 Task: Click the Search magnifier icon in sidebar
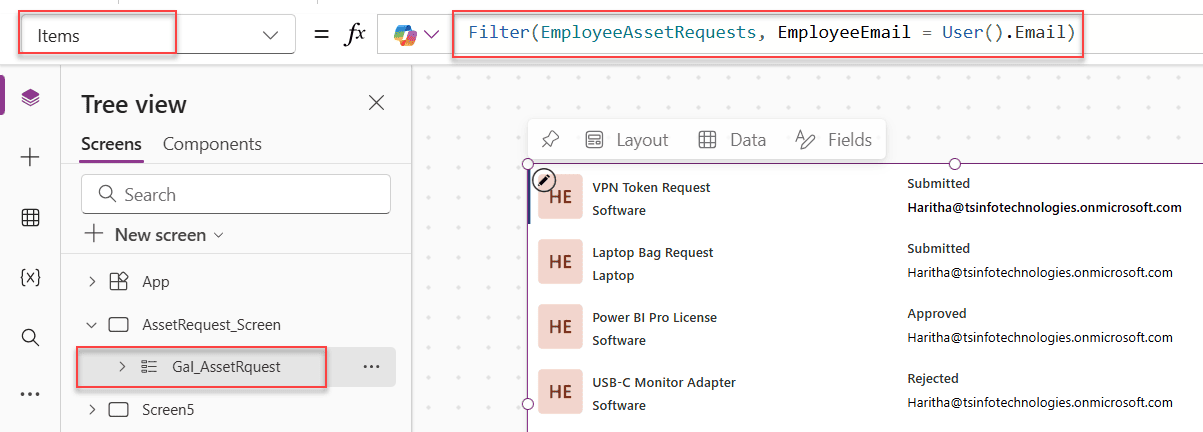(30, 337)
